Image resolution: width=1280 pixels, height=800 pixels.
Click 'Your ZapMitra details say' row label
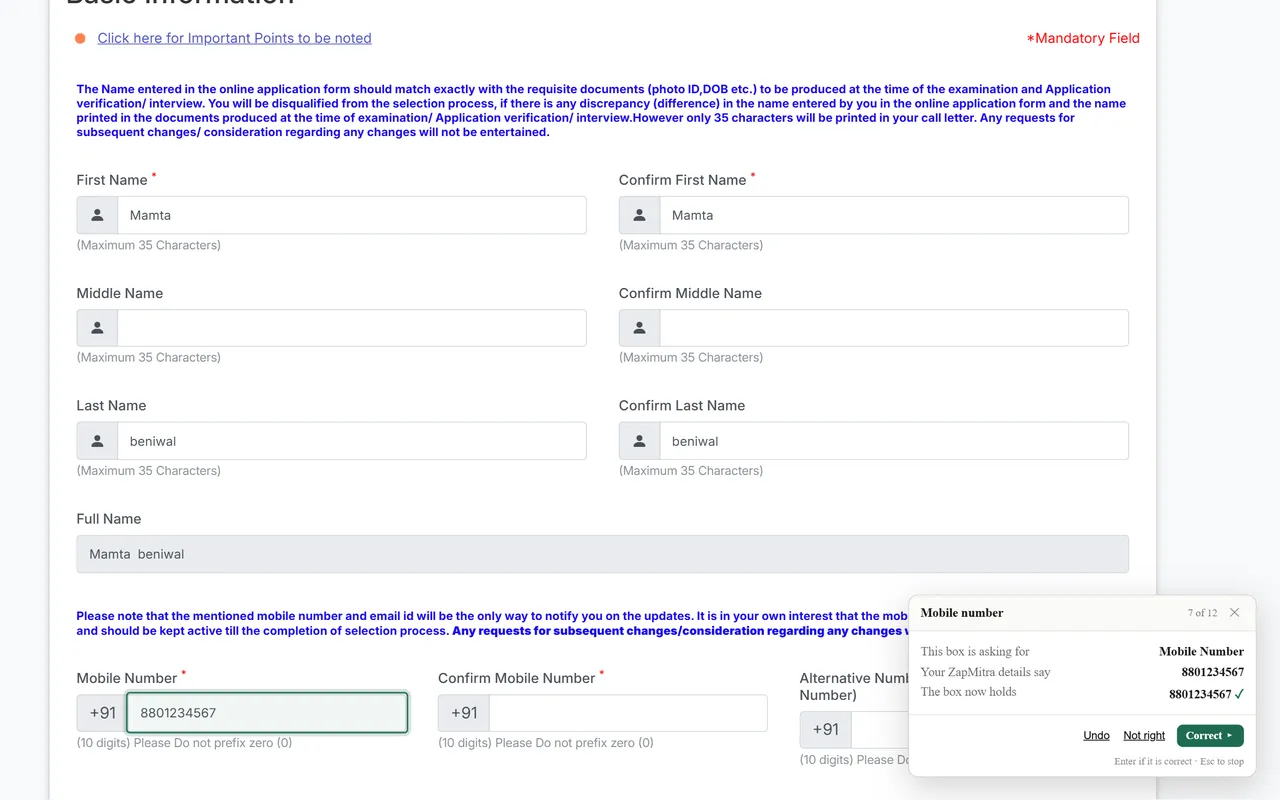[x=985, y=672]
